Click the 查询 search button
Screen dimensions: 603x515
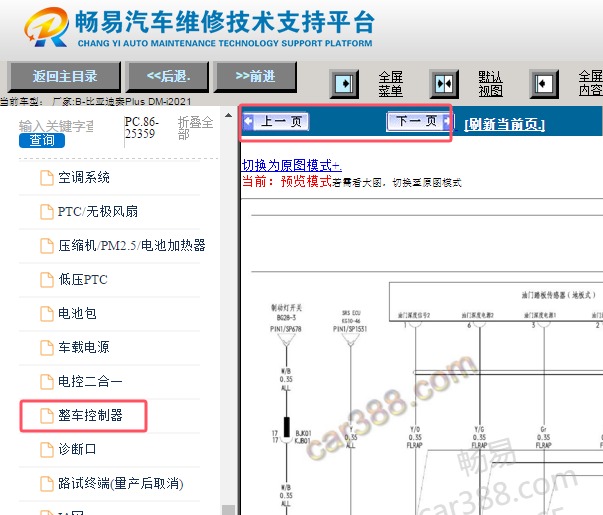(42, 140)
